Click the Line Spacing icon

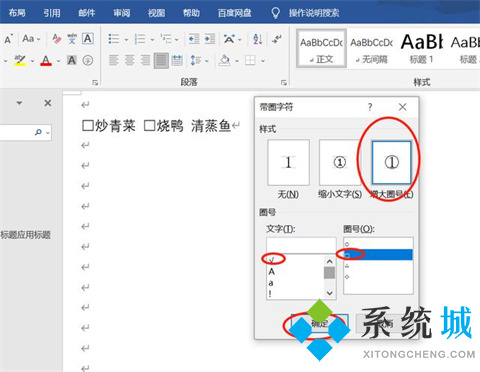(195, 60)
